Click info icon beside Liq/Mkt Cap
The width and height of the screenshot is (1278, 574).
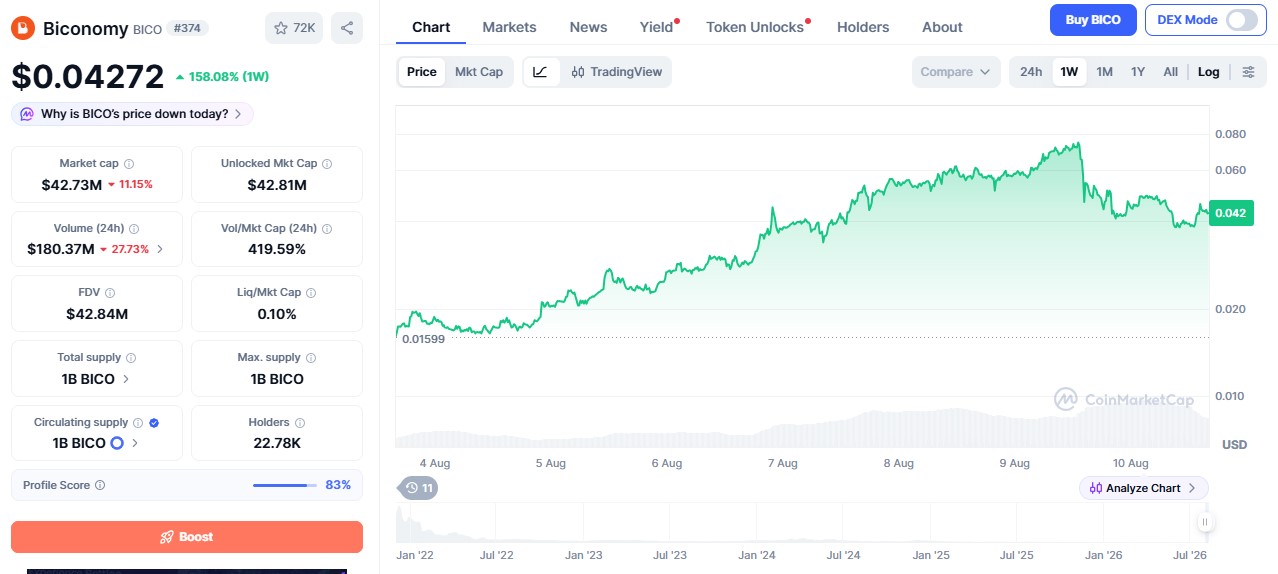tap(311, 293)
